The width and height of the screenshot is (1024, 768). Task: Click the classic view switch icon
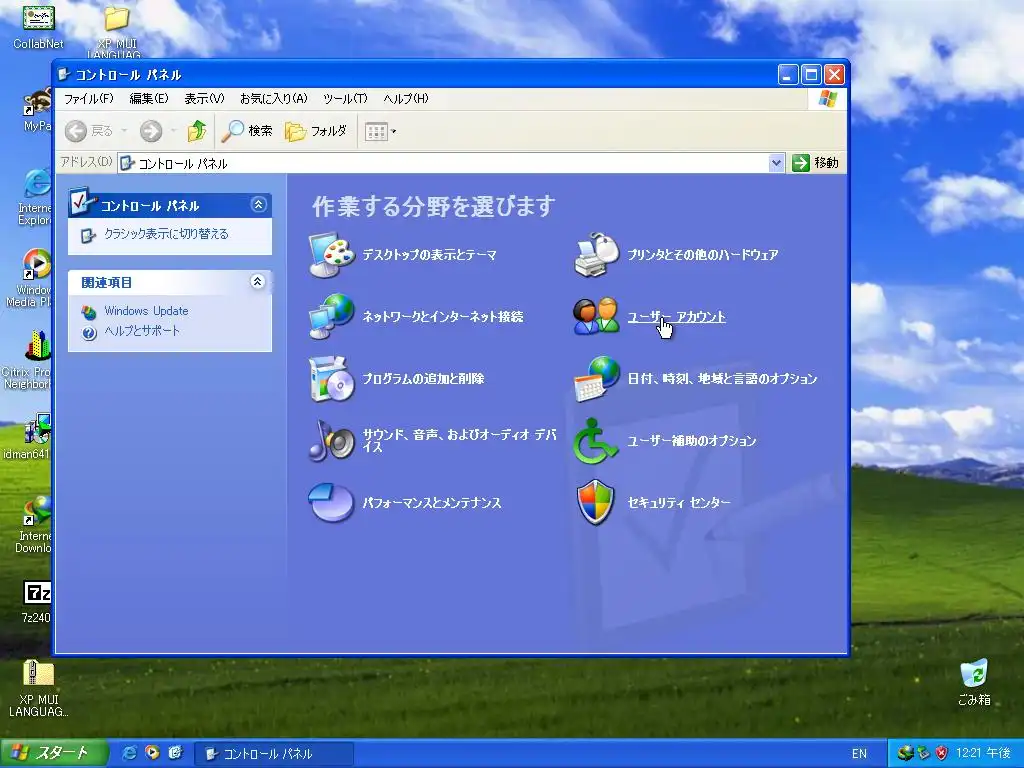coord(88,235)
